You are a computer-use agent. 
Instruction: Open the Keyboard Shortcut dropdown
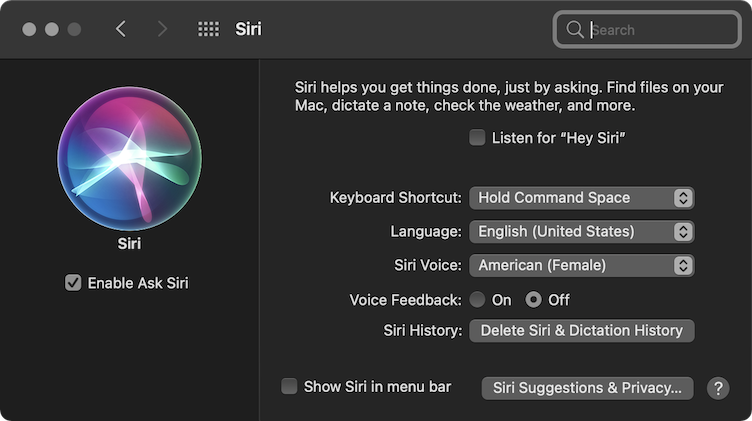coord(581,198)
